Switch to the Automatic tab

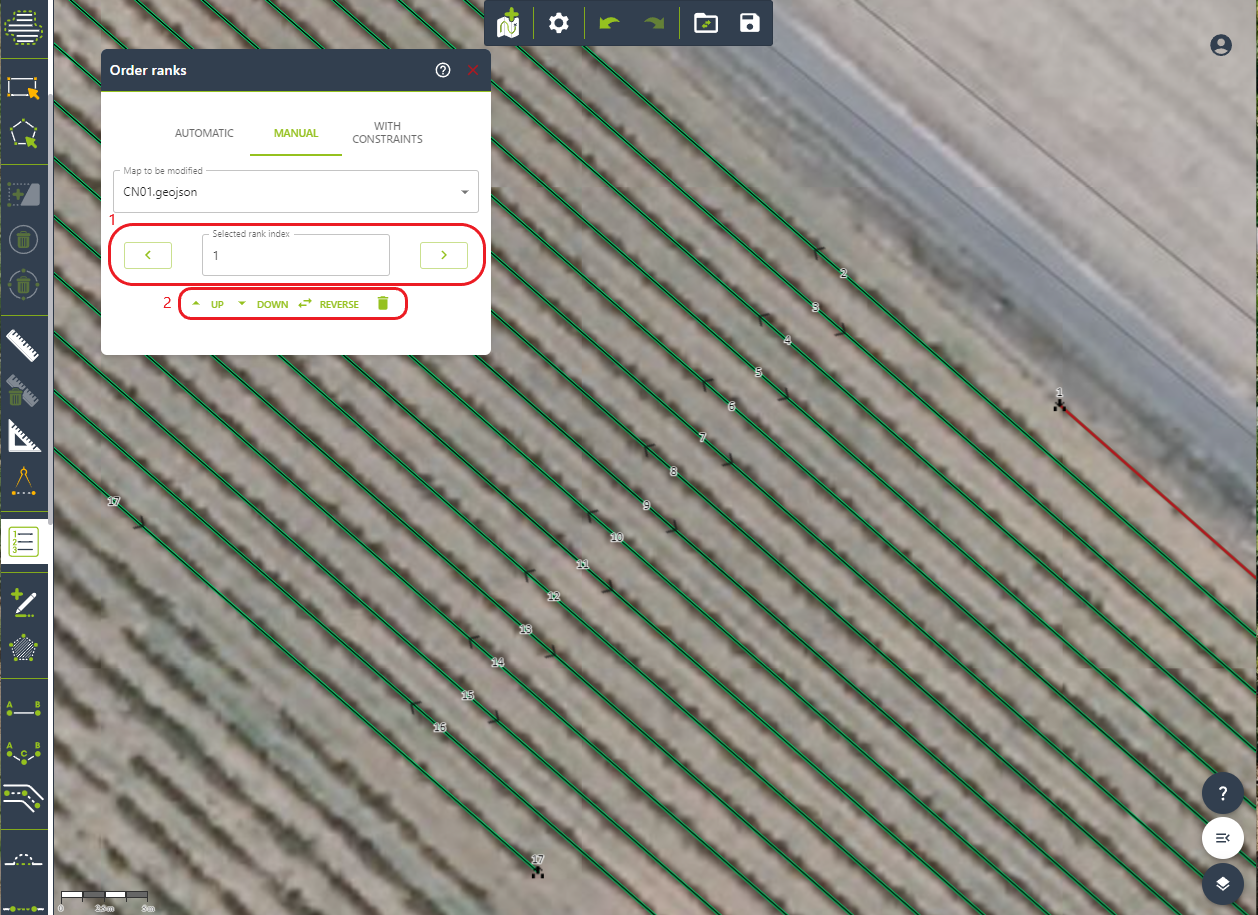[204, 133]
